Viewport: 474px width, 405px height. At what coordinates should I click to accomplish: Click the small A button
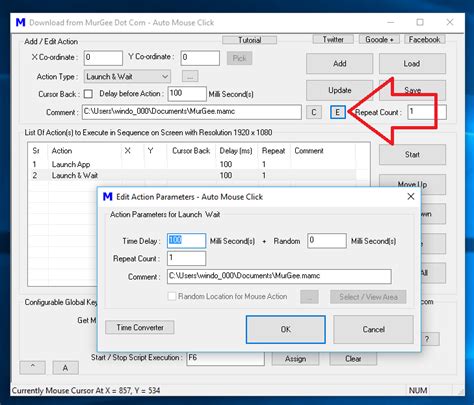66,367
